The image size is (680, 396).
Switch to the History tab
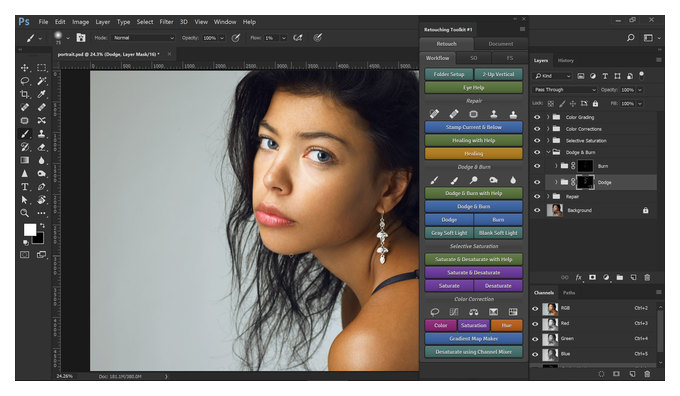(566, 60)
